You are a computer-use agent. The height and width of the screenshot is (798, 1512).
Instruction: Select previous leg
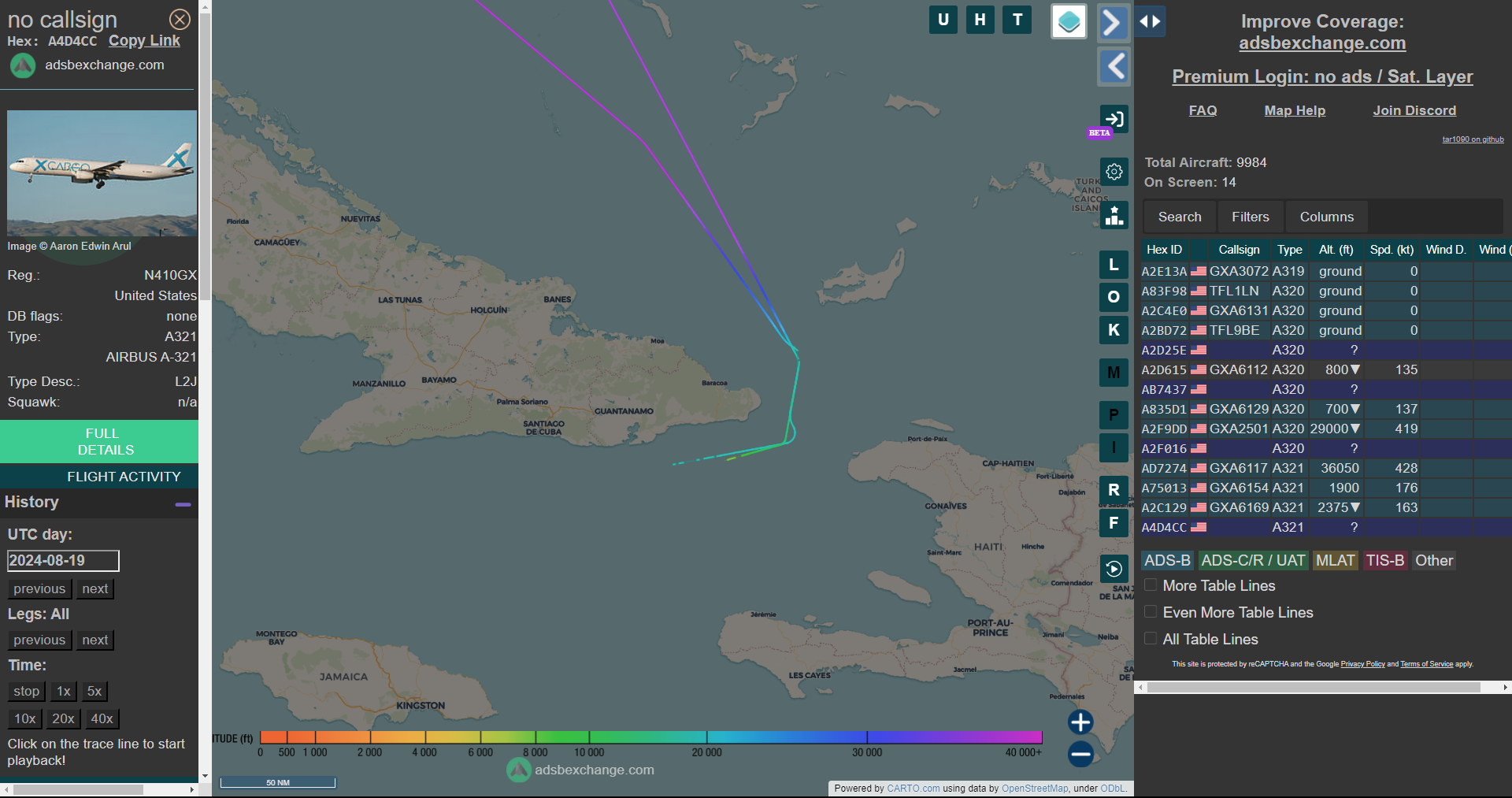pyautogui.click(x=39, y=640)
